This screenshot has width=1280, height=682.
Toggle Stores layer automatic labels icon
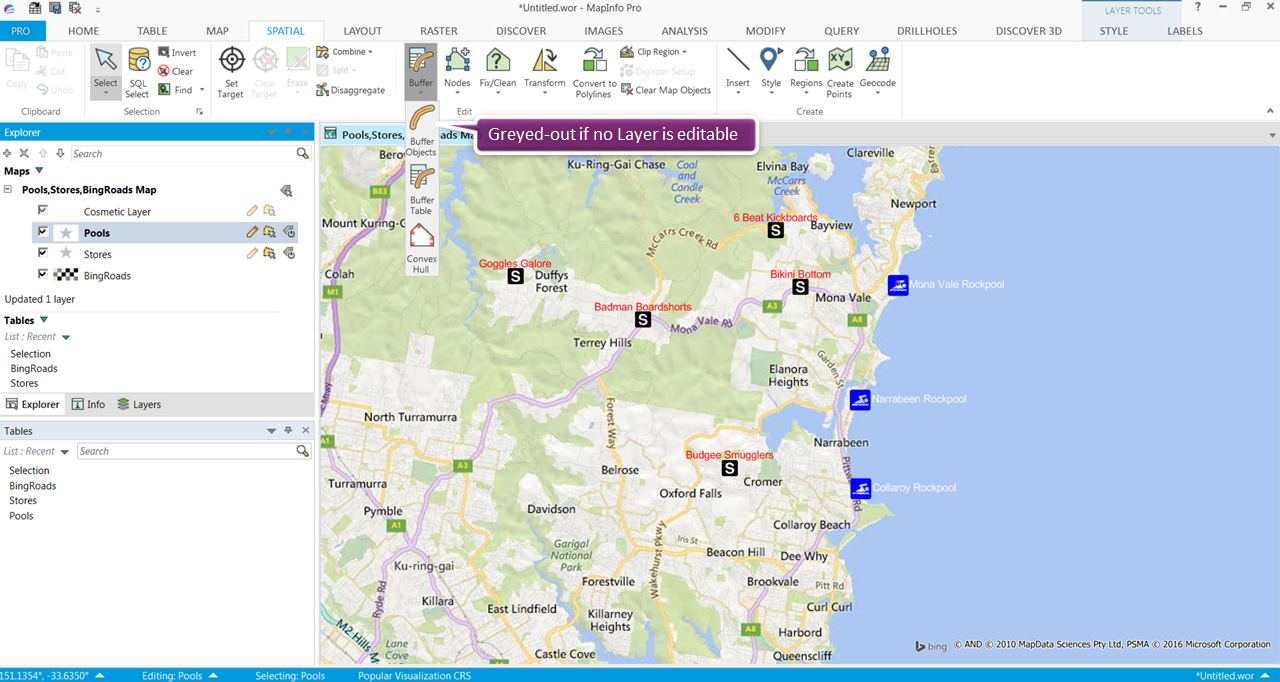(289, 254)
